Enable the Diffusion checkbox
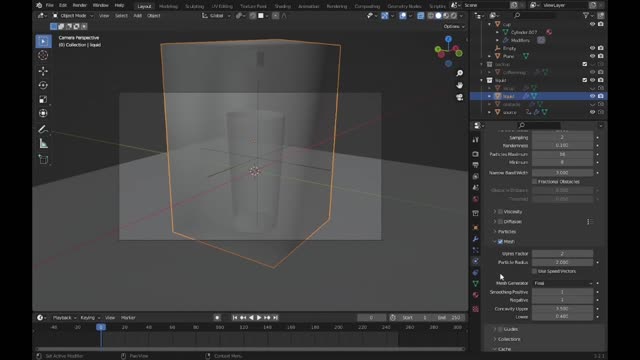 click(500, 222)
